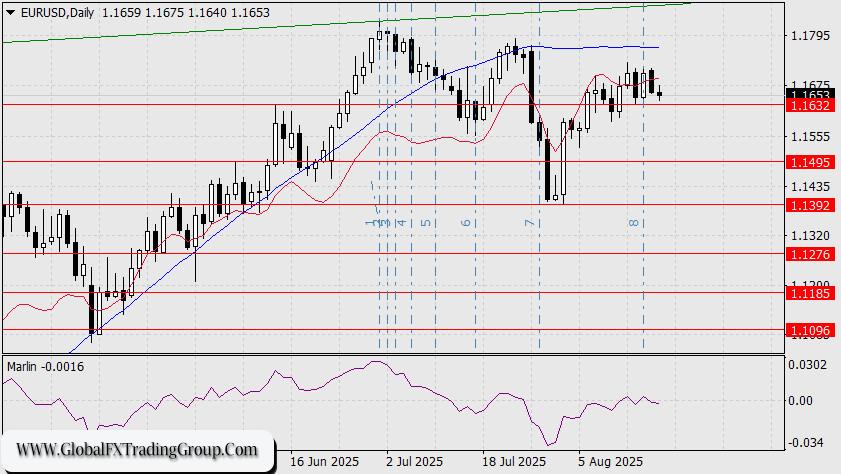Select the time marker numbered 8
The width and height of the screenshot is (841, 474).
[633, 223]
